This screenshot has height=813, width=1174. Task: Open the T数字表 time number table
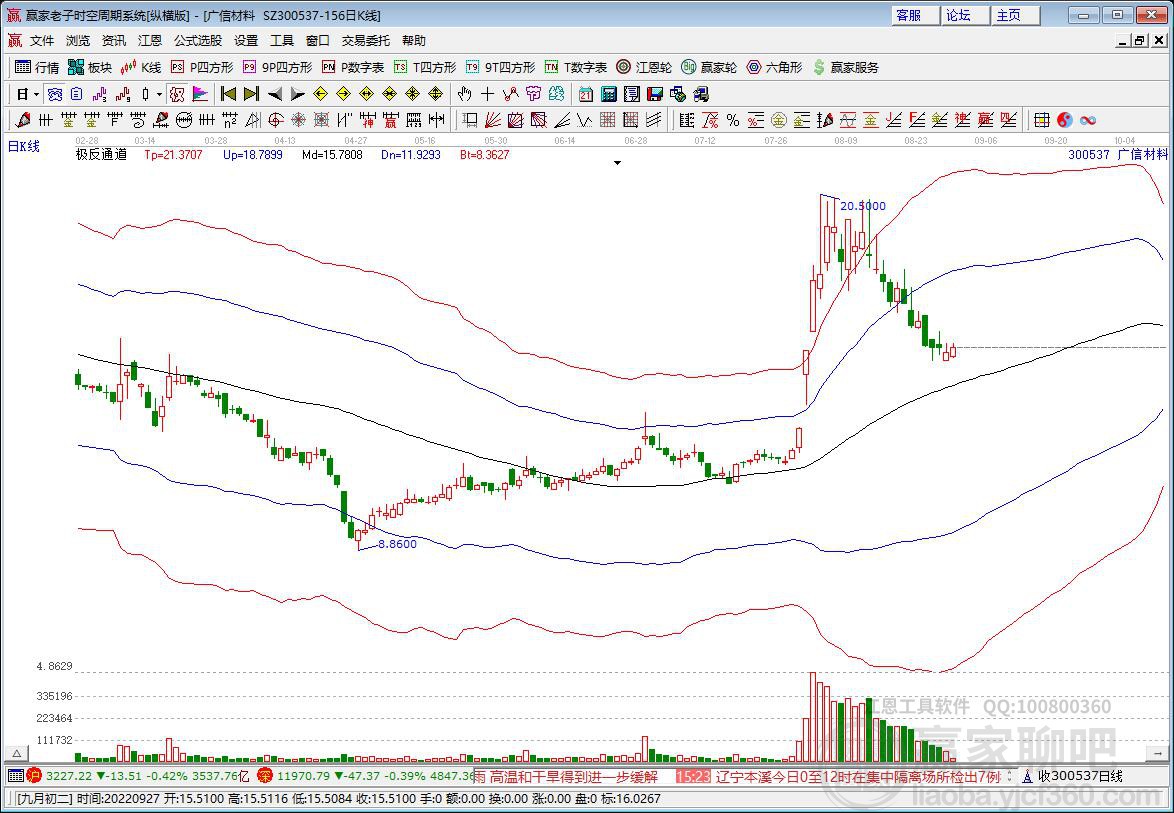pyautogui.click(x=576, y=67)
